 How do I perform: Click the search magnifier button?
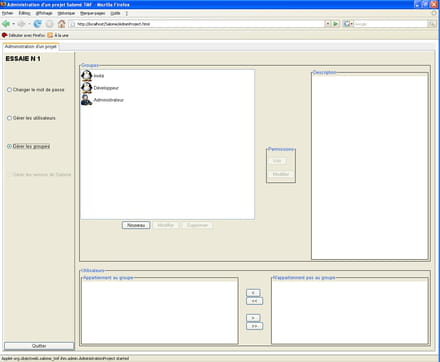click(x=432, y=24)
